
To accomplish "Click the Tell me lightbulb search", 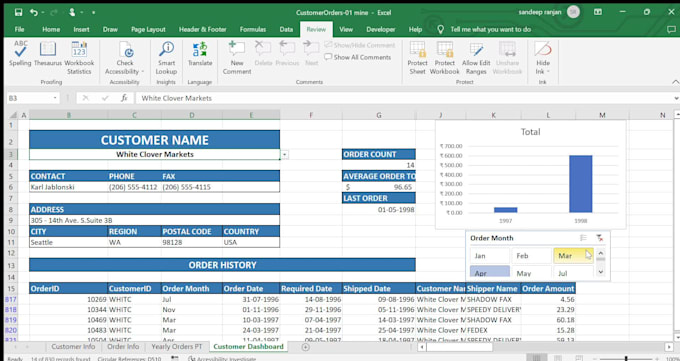I will pyautogui.click(x=441, y=29).
